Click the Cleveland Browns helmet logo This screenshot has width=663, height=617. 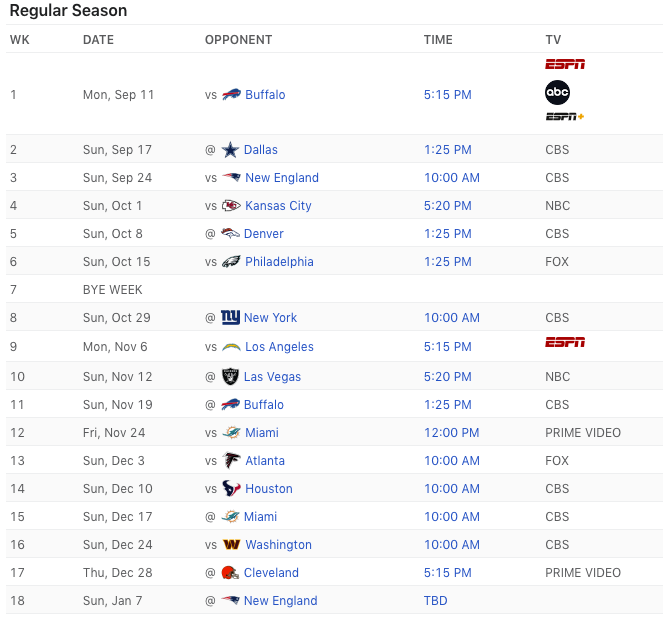click(230, 573)
